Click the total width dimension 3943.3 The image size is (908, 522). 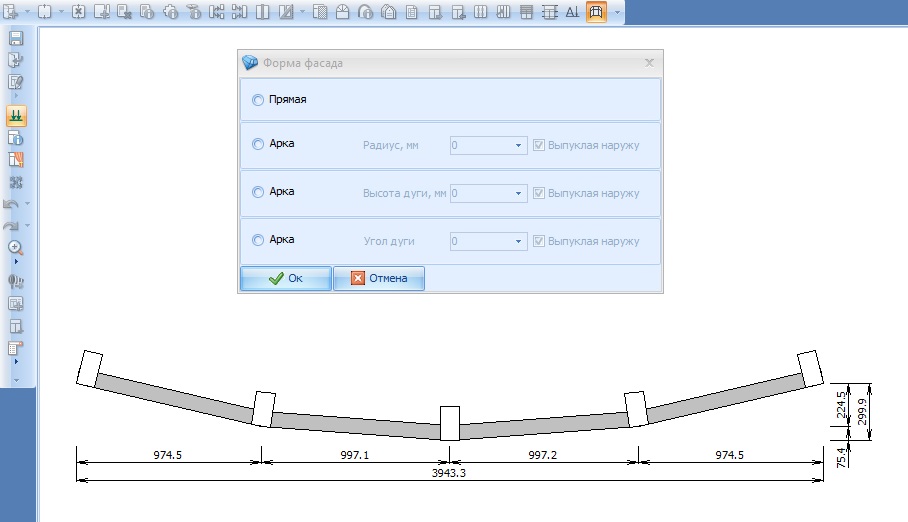pyautogui.click(x=449, y=473)
